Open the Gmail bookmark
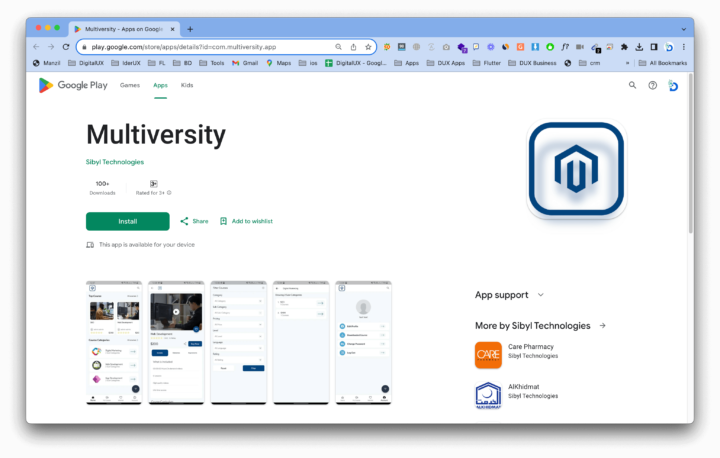720x458 pixels. (x=245, y=63)
